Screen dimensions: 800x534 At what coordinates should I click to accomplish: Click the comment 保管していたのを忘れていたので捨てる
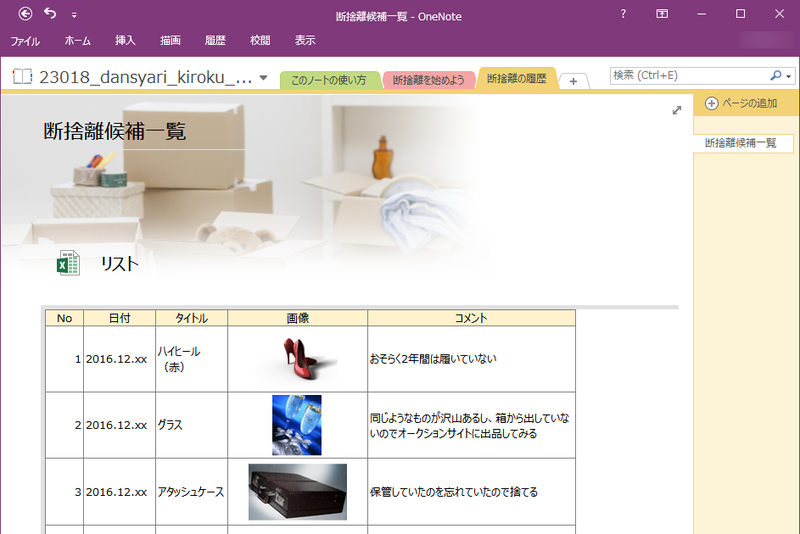(x=454, y=492)
